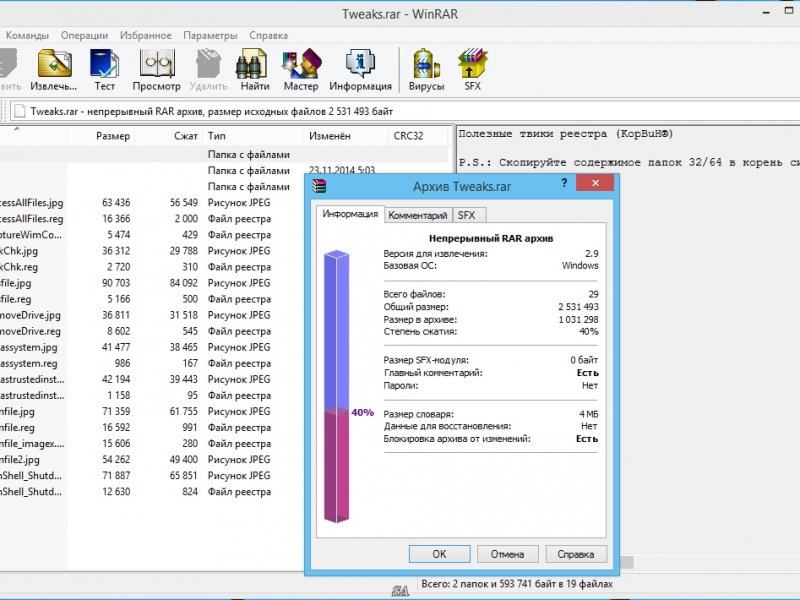
Task: Click the Отмена button
Action: [508, 554]
